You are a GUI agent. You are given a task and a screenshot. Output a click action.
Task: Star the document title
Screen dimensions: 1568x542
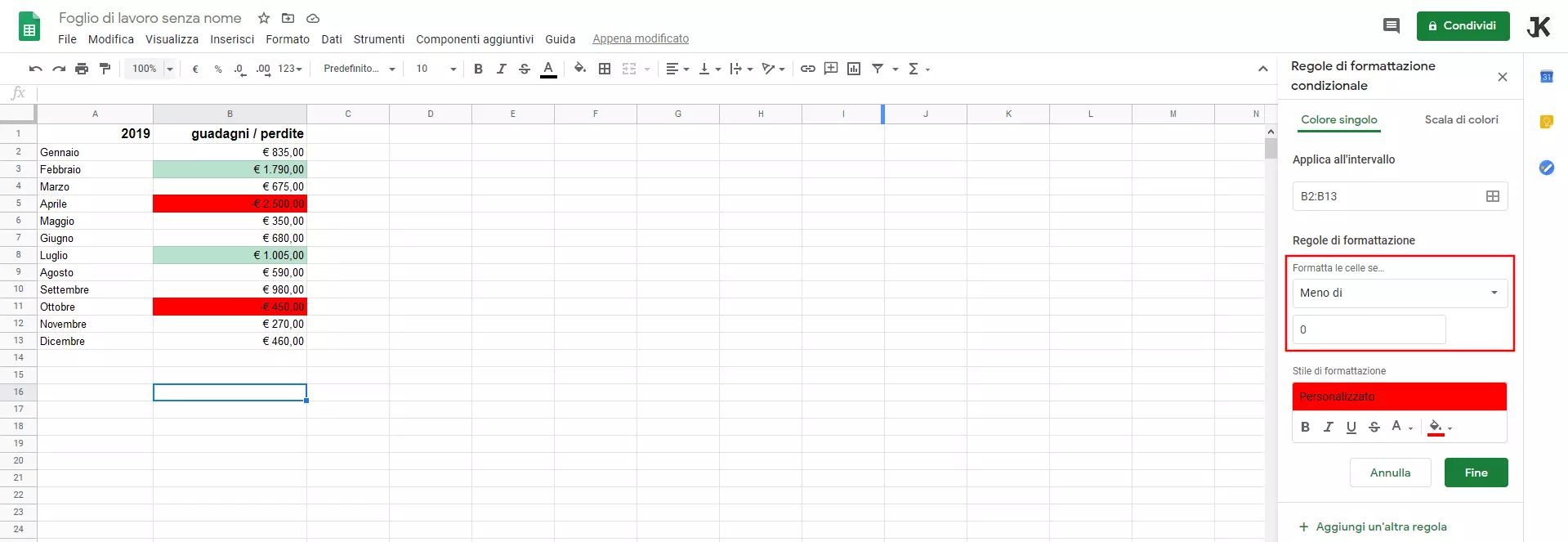pyautogui.click(x=264, y=18)
